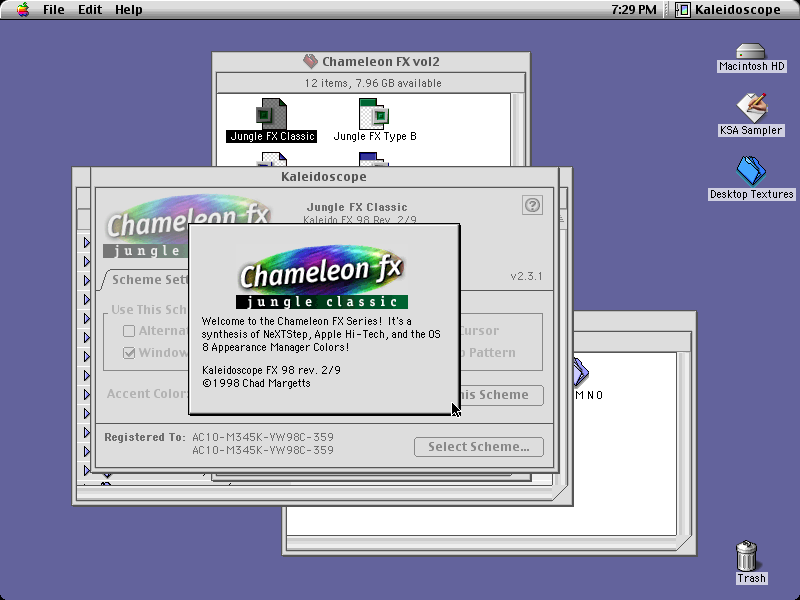
Task: Open the Kaleidoscope application menu
Action: [x=728, y=10]
